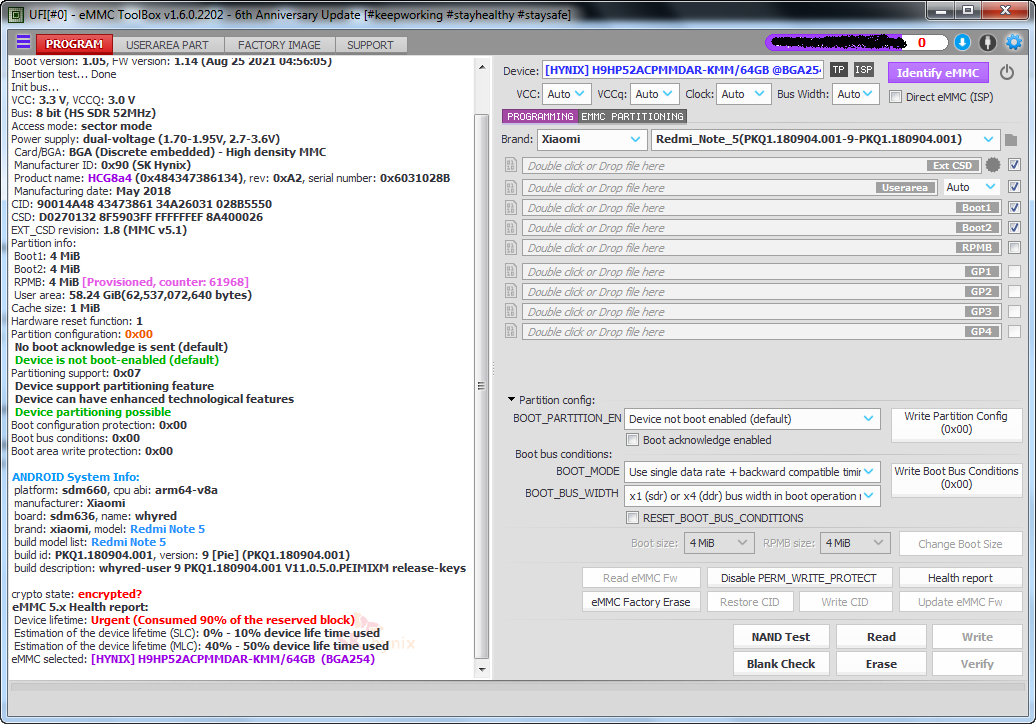Collapse the Partition config section
Viewport: 1036px width, 724px height.
click(511, 400)
